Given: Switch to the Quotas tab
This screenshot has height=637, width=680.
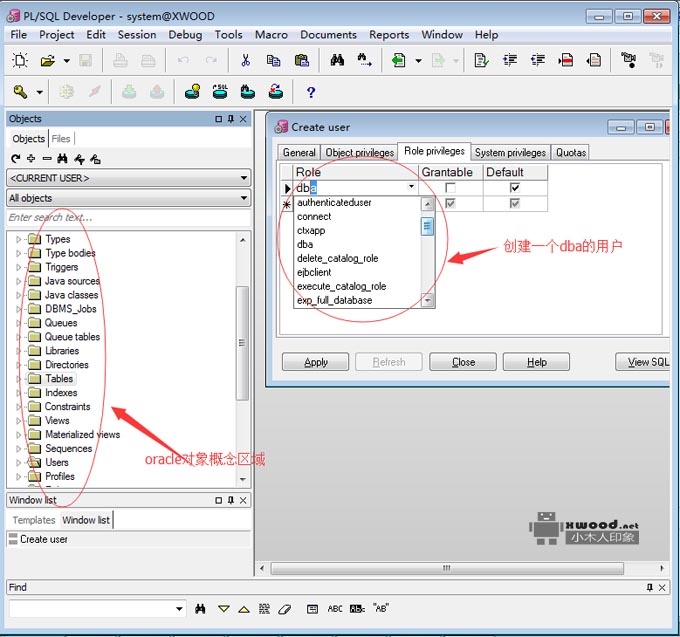Looking at the screenshot, I should pyautogui.click(x=571, y=153).
